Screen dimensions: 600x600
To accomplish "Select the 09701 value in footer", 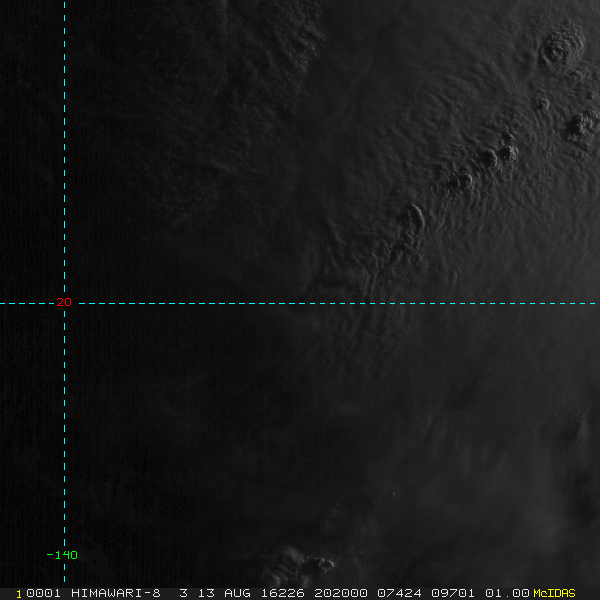I will [453, 593].
